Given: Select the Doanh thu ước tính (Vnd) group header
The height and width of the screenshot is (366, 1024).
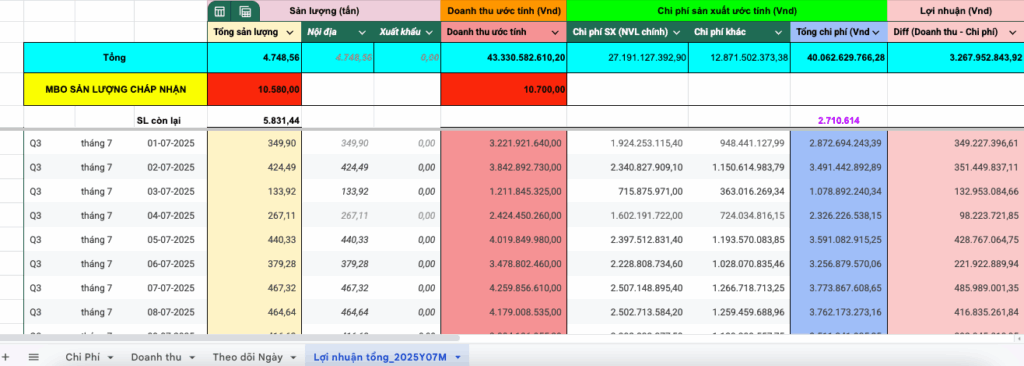Looking at the screenshot, I should (x=503, y=11).
